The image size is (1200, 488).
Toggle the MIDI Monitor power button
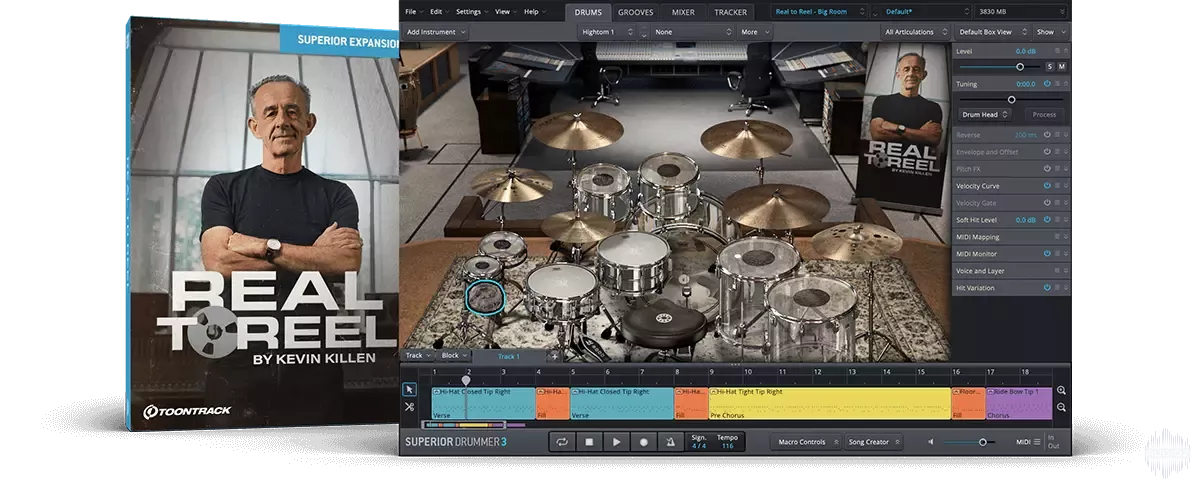(1047, 254)
